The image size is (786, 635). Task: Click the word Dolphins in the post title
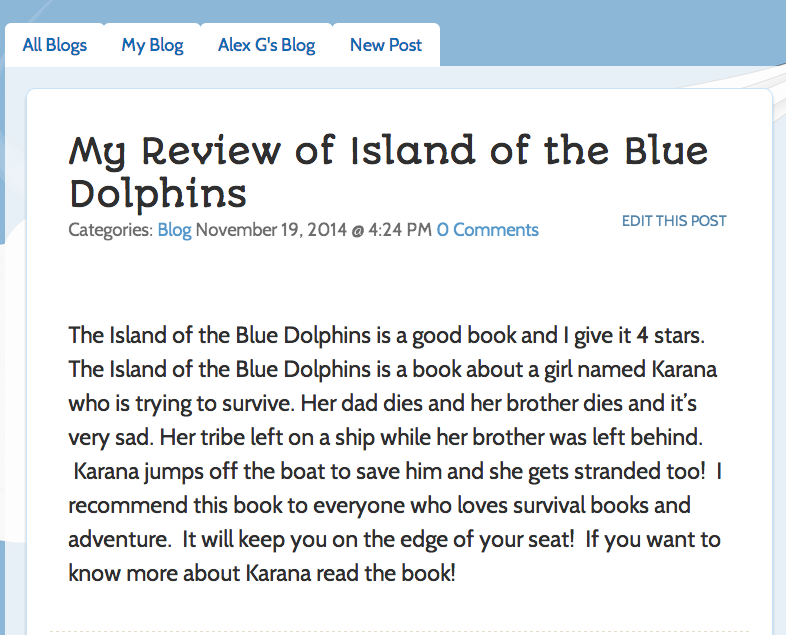tap(158, 193)
